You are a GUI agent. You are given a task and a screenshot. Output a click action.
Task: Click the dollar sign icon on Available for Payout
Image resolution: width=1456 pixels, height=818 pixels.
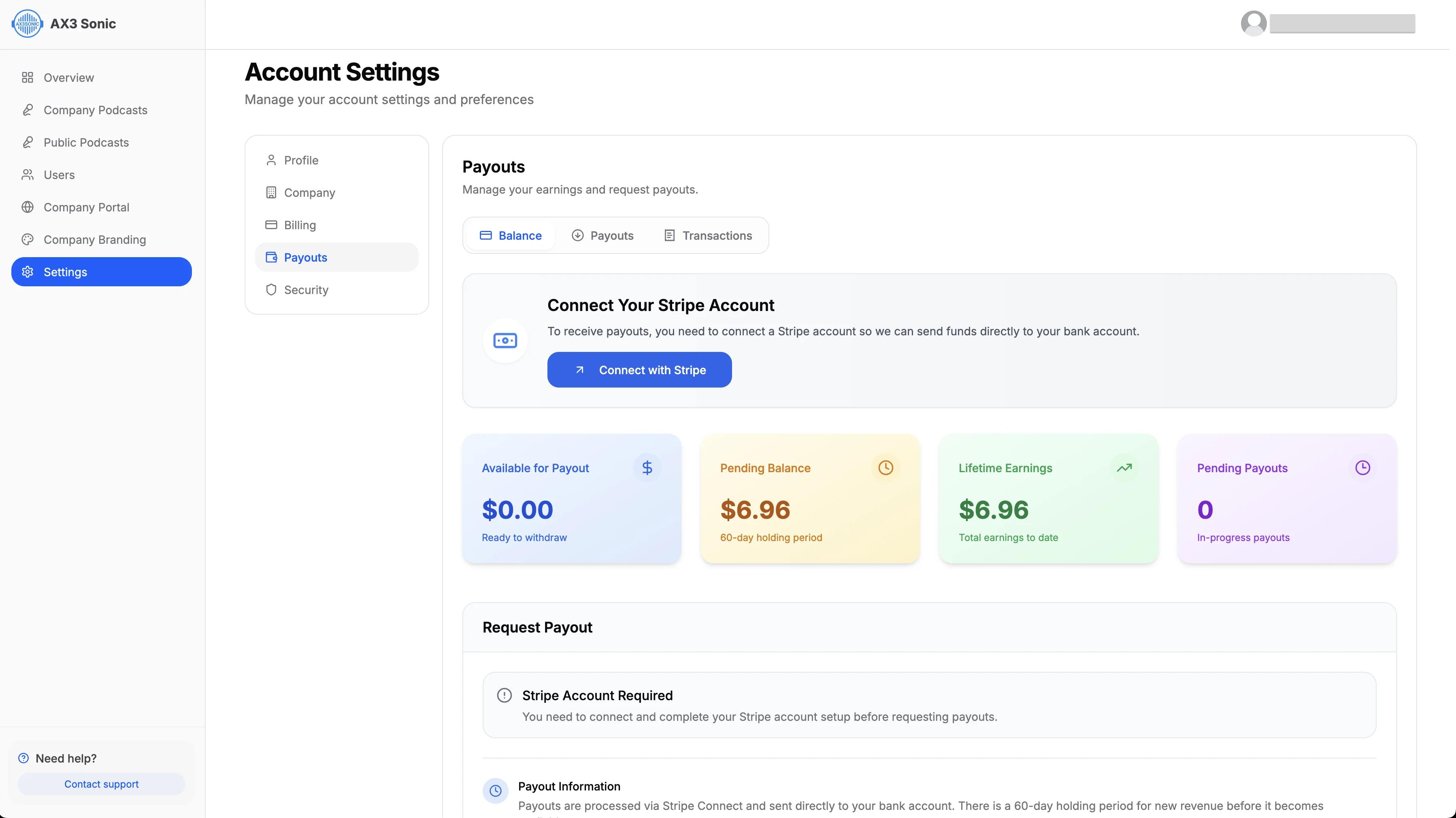click(x=647, y=468)
